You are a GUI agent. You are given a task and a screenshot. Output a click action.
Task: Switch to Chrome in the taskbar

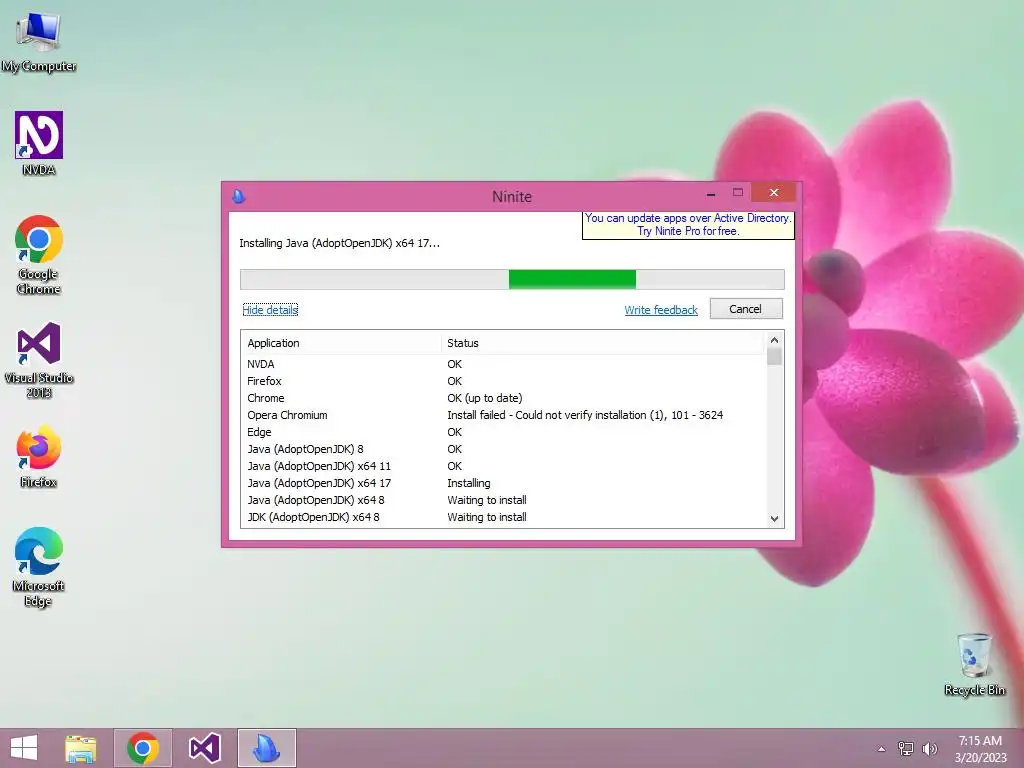point(143,748)
